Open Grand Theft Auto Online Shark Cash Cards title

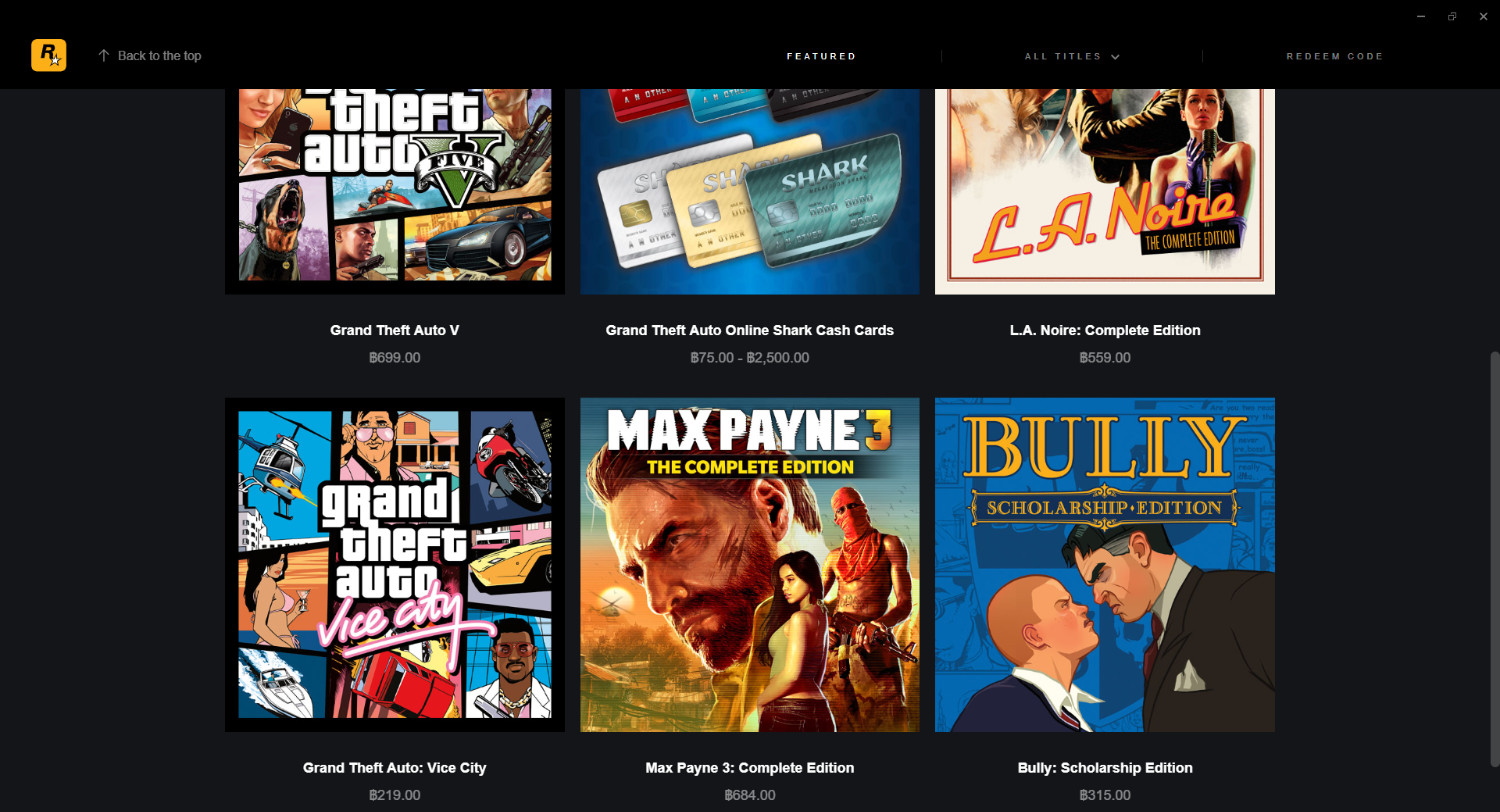750,330
